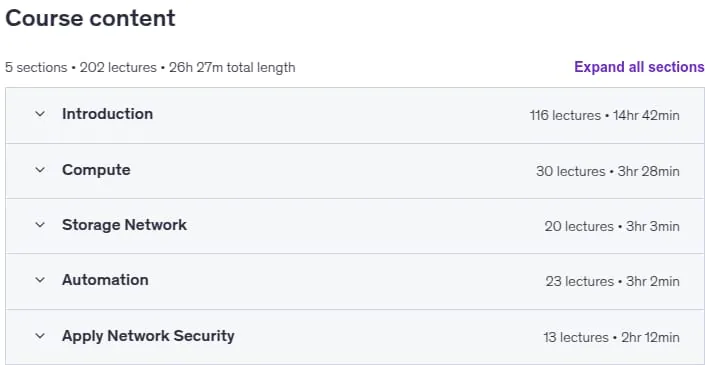Click the 5 sections summary text
This screenshot has height=365, width=705.
click(x=36, y=67)
